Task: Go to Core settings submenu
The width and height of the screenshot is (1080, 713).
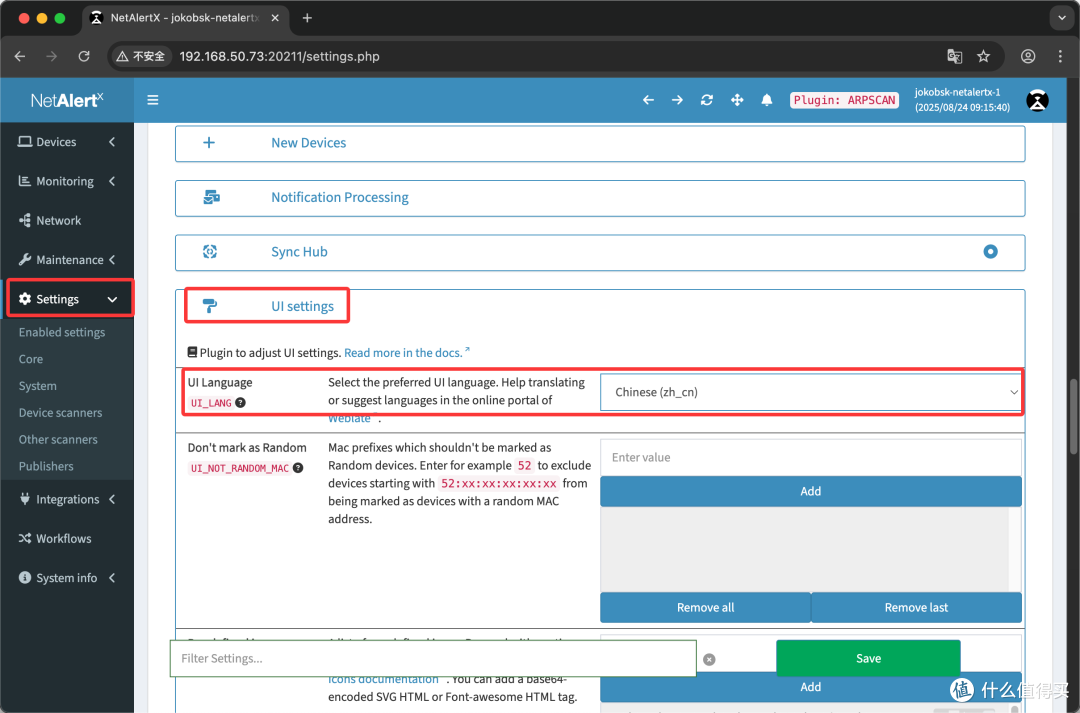Action: 31,359
